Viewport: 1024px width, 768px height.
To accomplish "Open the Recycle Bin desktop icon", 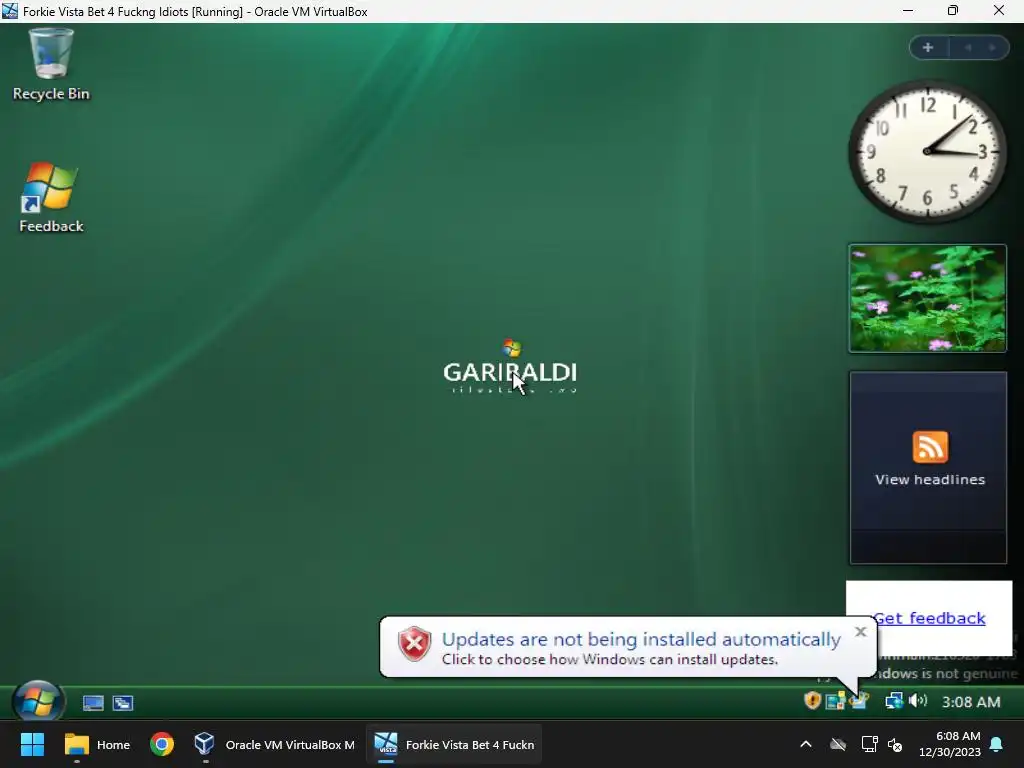I will click(51, 64).
